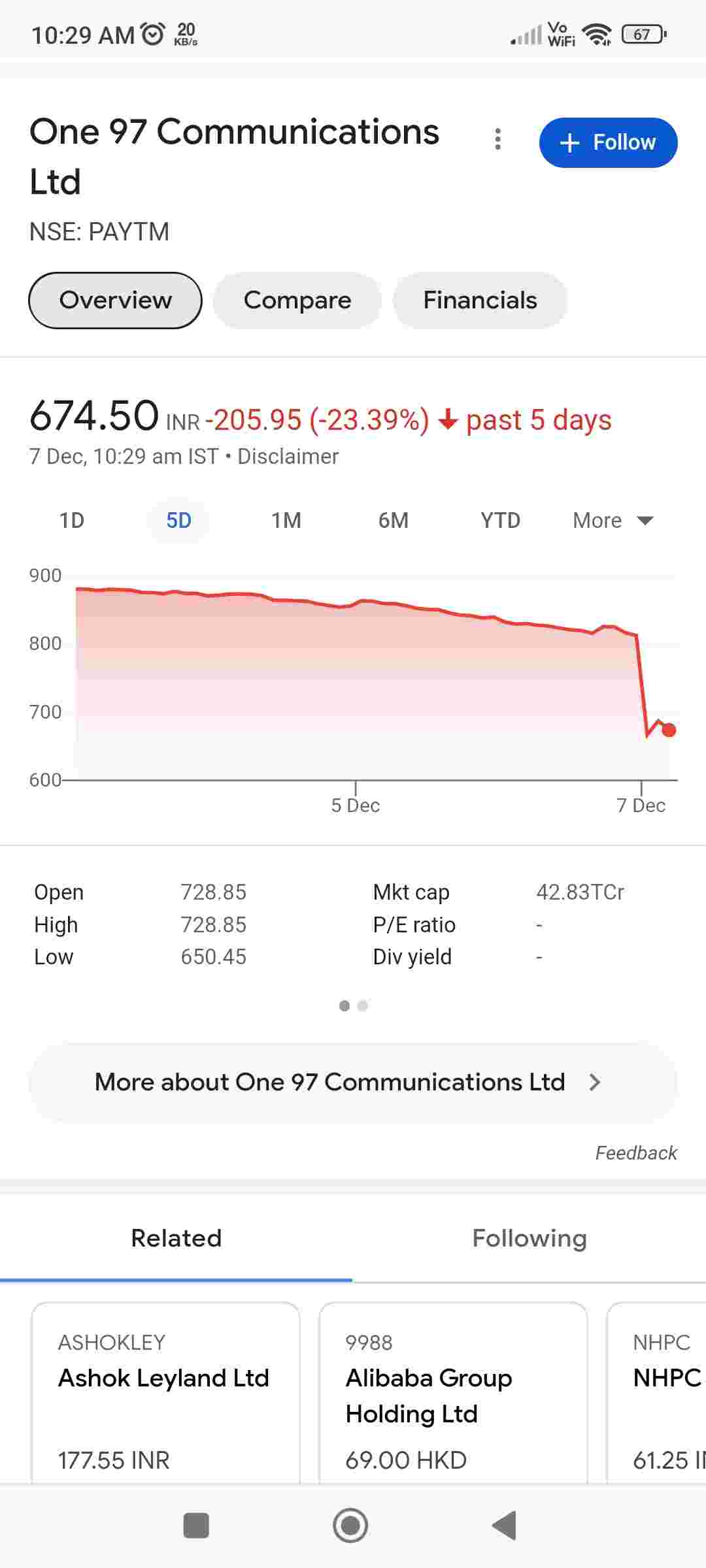
Task: Open the Disclaimer link
Action: tap(288, 457)
